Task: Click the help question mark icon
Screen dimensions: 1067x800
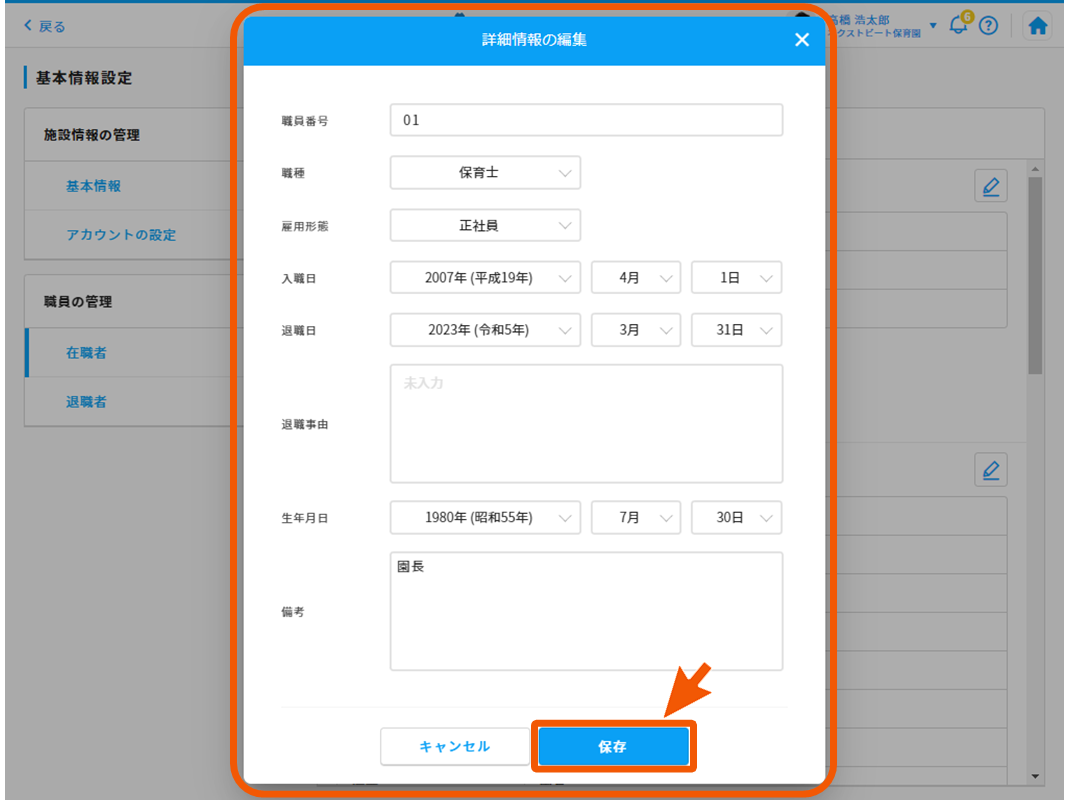Action: 988,27
